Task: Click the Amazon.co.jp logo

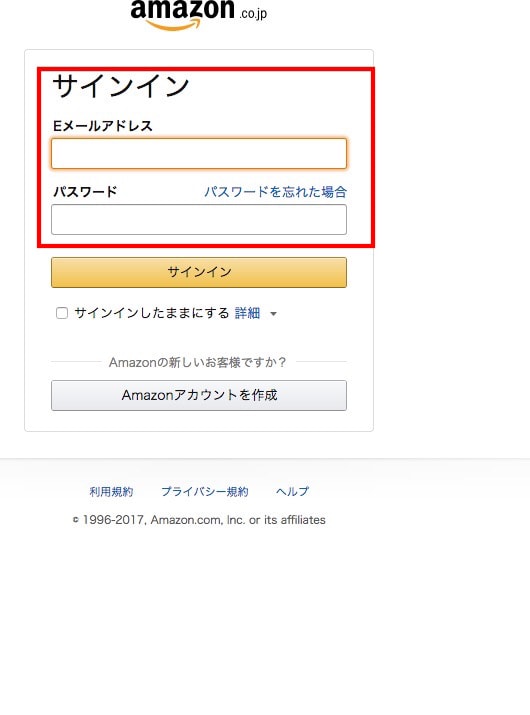Action: click(198, 15)
